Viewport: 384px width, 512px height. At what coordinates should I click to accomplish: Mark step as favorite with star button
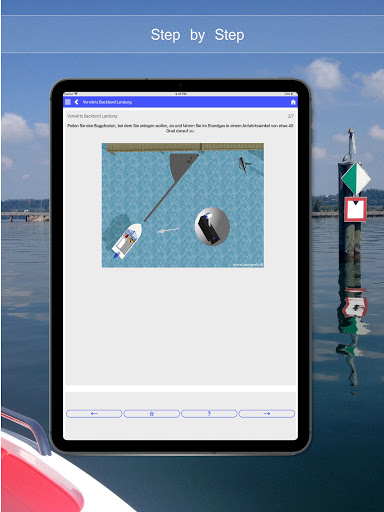152,414
